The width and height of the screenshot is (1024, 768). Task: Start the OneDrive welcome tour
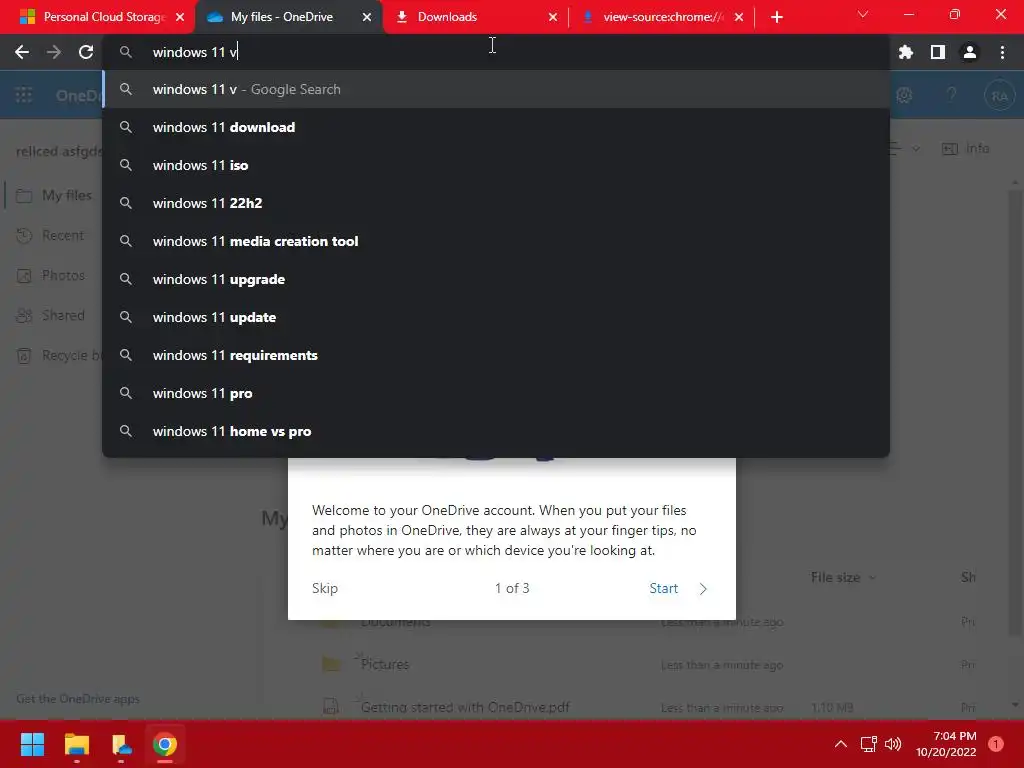click(x=664, y=588)
